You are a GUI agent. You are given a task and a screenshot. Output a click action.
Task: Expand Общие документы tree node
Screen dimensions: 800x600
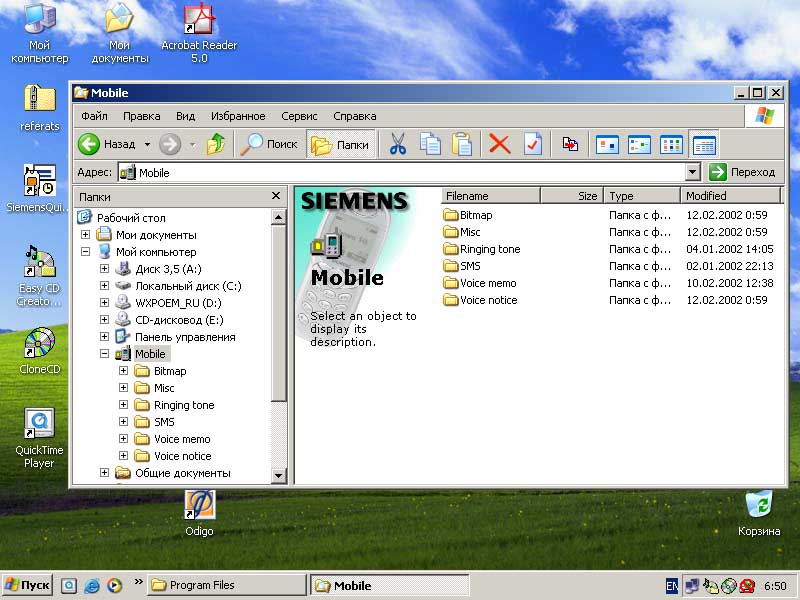click(x=104, y=472)
